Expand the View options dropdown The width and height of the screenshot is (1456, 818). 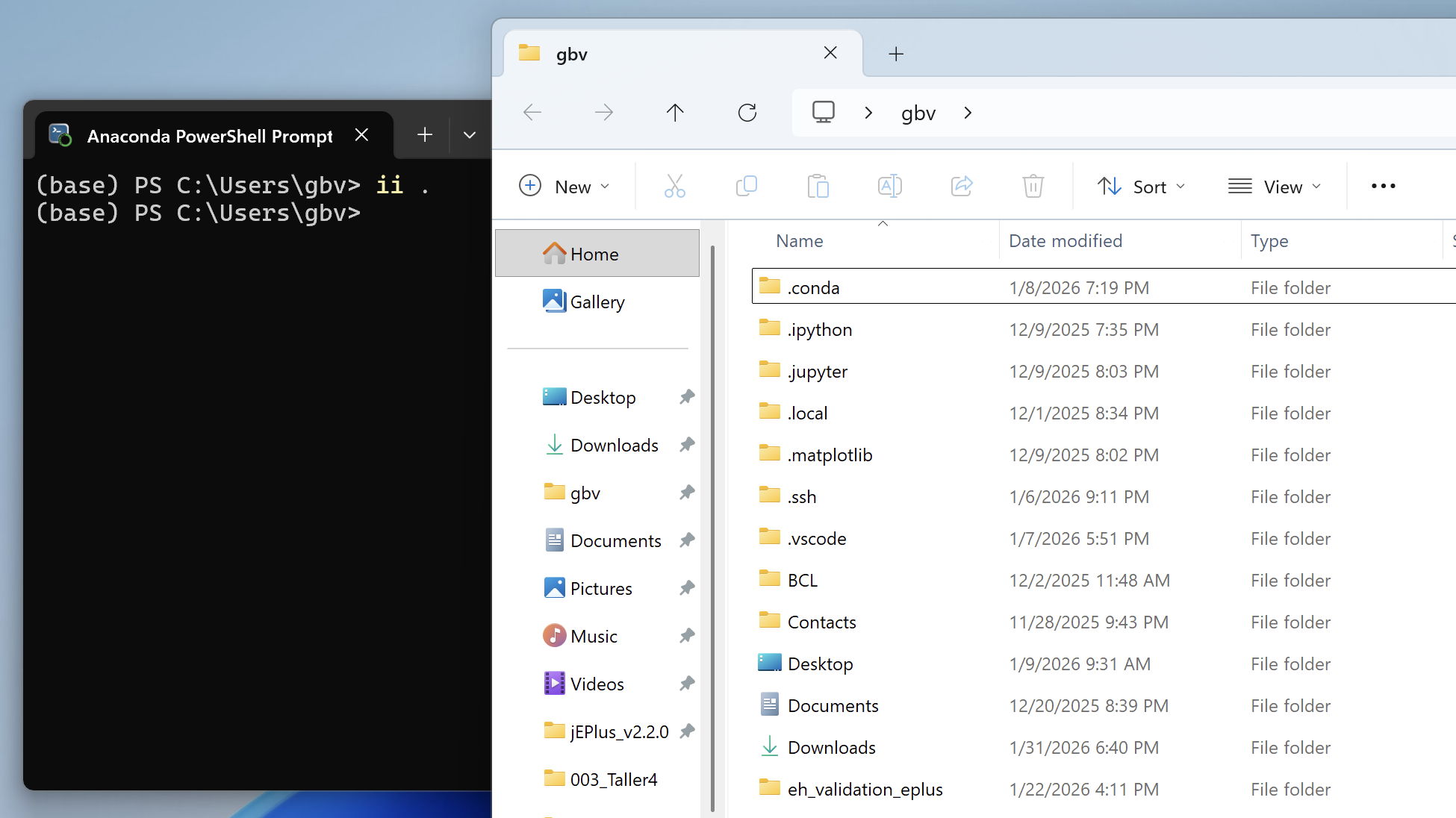(x=1275, y=187)
